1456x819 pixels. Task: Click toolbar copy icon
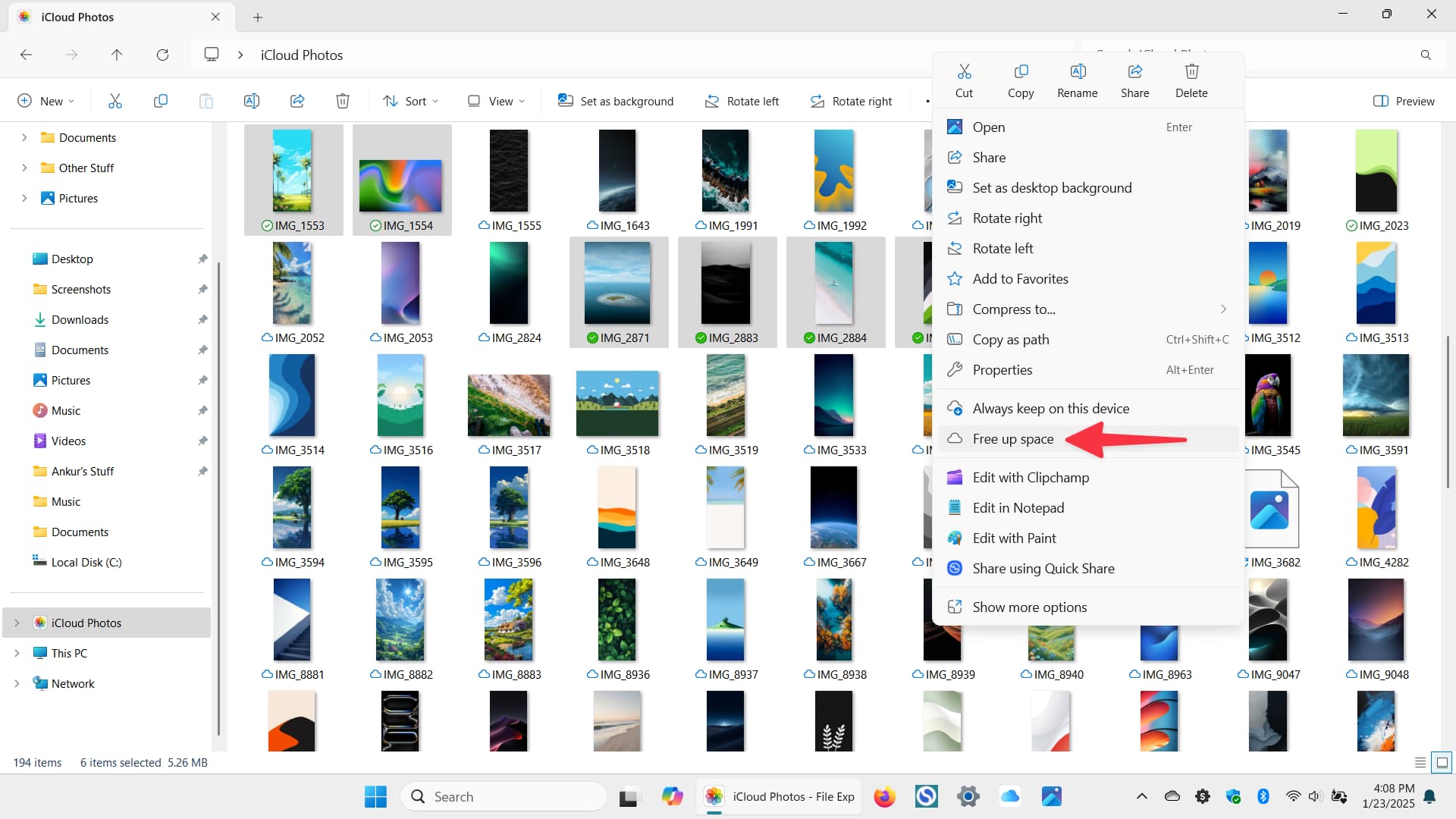pyautogui.click(x=161, y=101)
